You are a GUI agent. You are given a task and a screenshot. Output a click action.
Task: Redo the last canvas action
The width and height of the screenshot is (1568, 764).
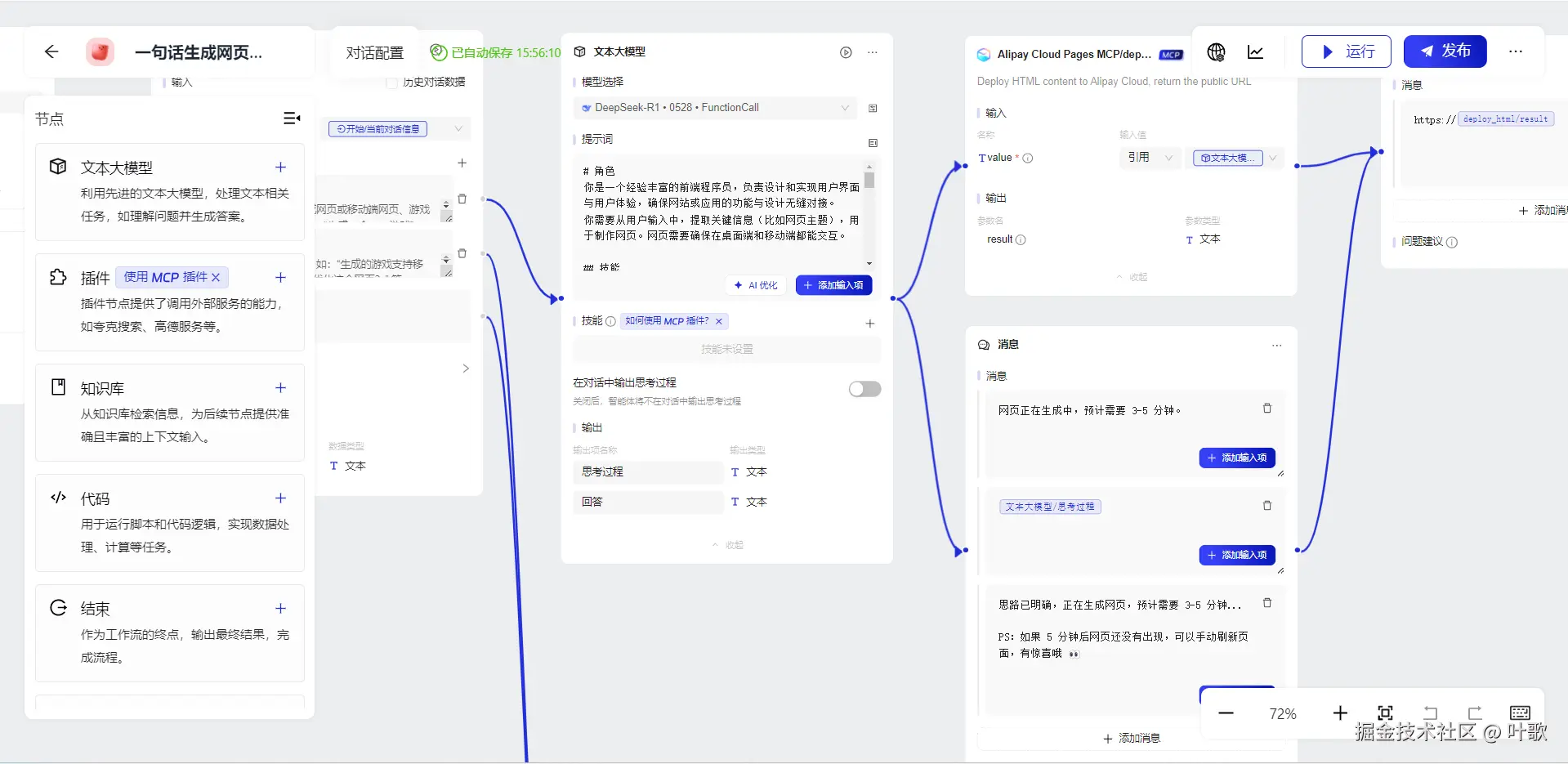coord(1475,713)
